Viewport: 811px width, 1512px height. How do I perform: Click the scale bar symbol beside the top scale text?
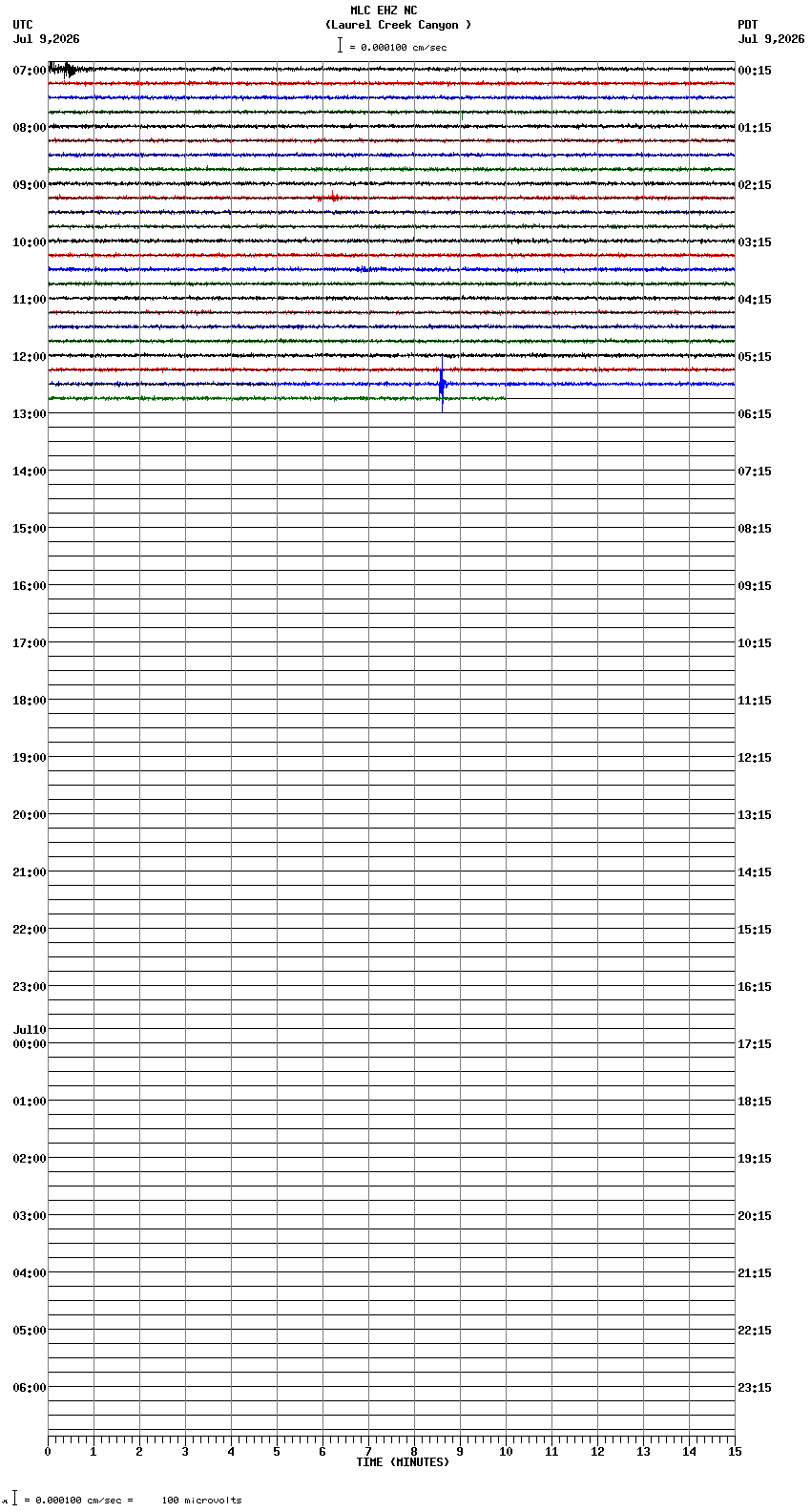pyautogui.click(x=340, y=45)
